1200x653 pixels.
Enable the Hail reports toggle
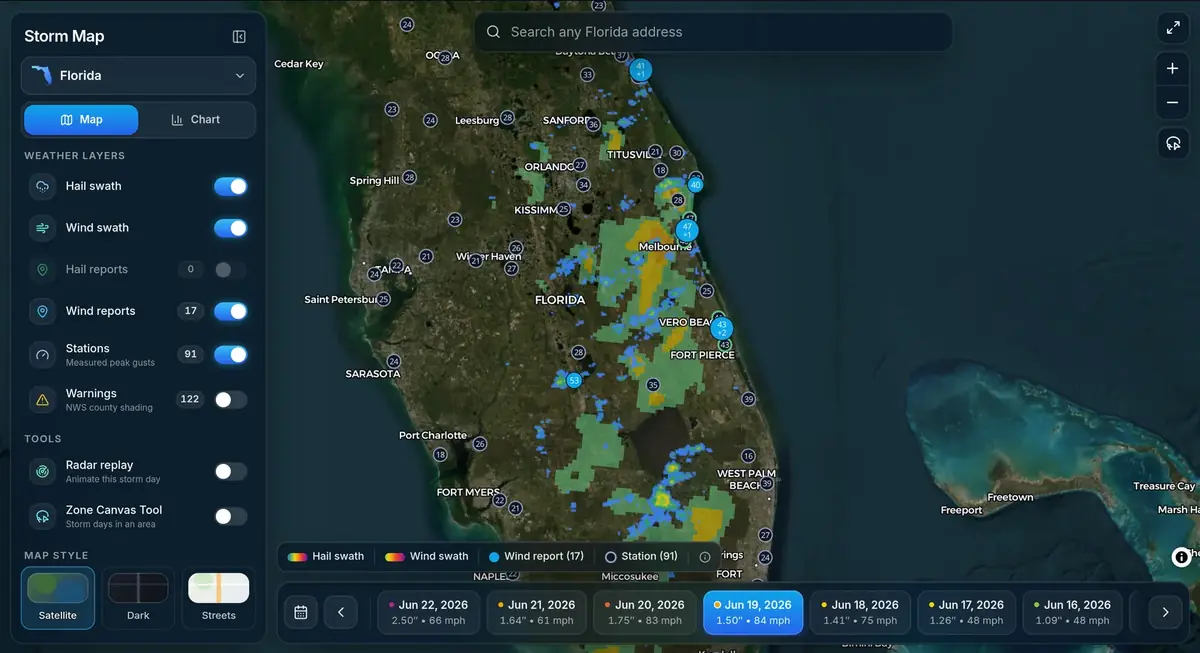[230, 270]
